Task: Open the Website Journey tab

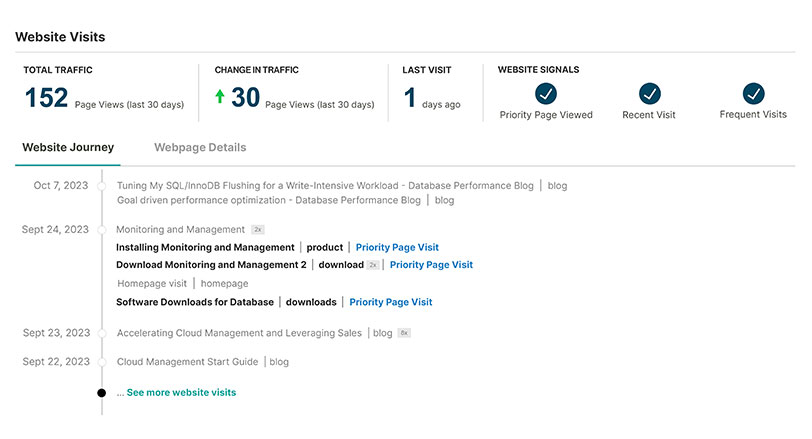Action: coord(68,147)
